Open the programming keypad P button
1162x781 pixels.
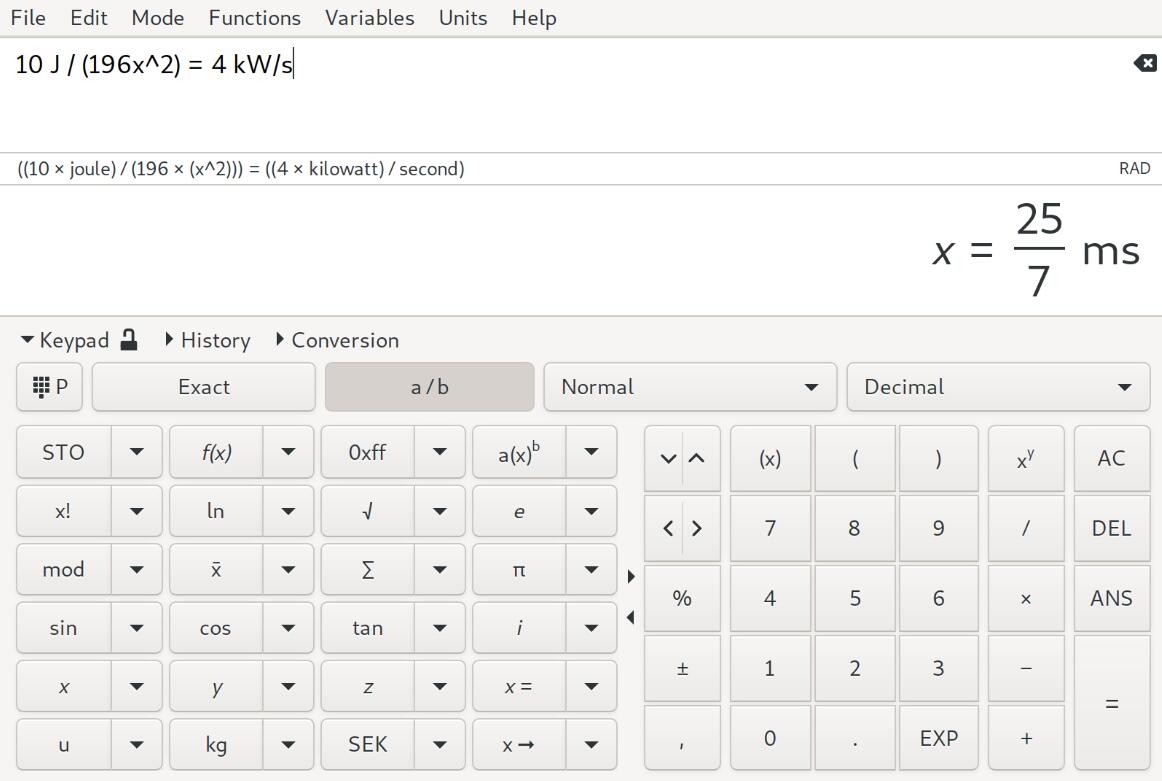(x=50, y=387)
